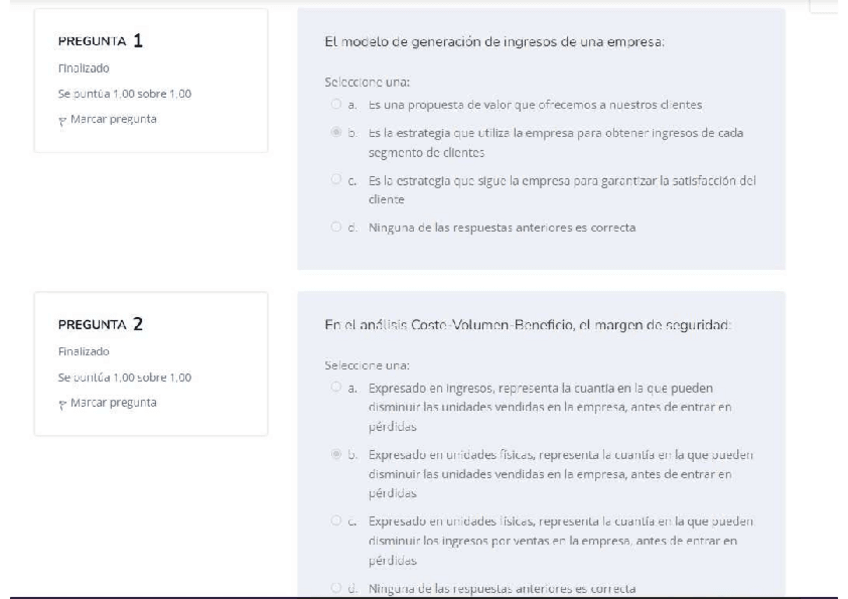Click answer c text 'disminuir los ingresos por ventas'
The height and width of the screenshot is (599, 848).
coord(561,541)
